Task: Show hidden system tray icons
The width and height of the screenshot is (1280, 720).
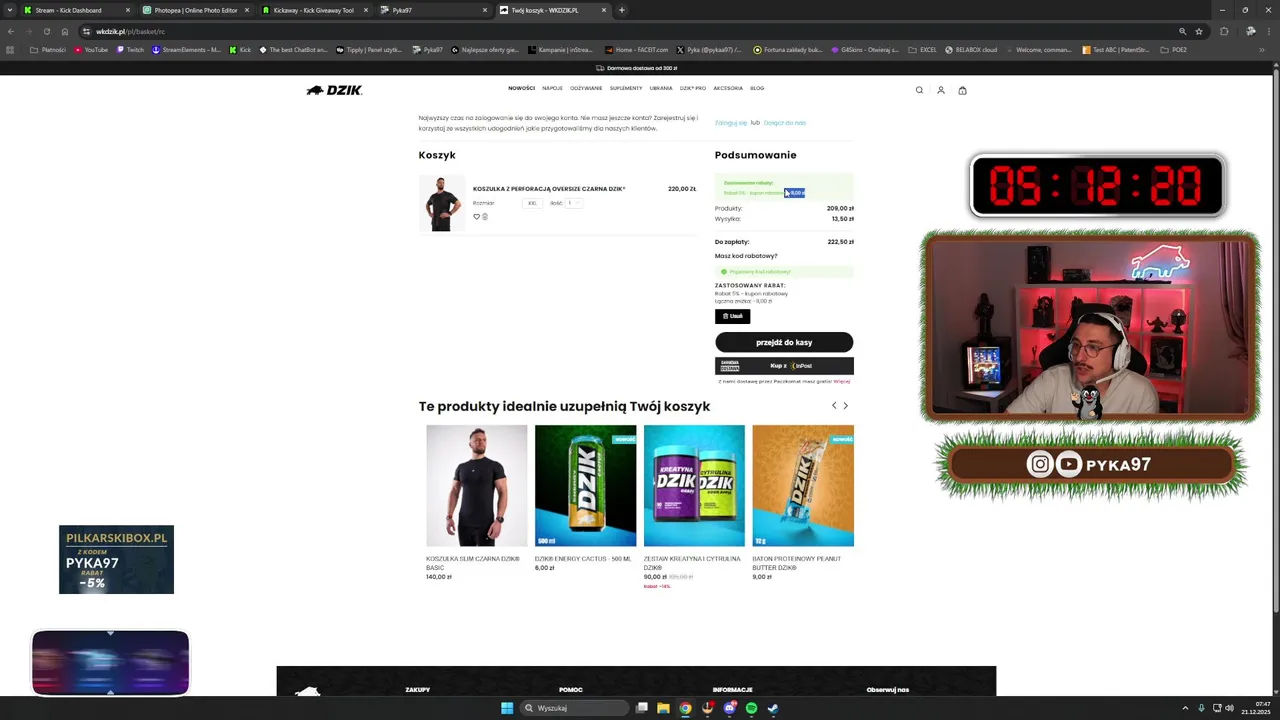Action: (x=1185, y=708)
